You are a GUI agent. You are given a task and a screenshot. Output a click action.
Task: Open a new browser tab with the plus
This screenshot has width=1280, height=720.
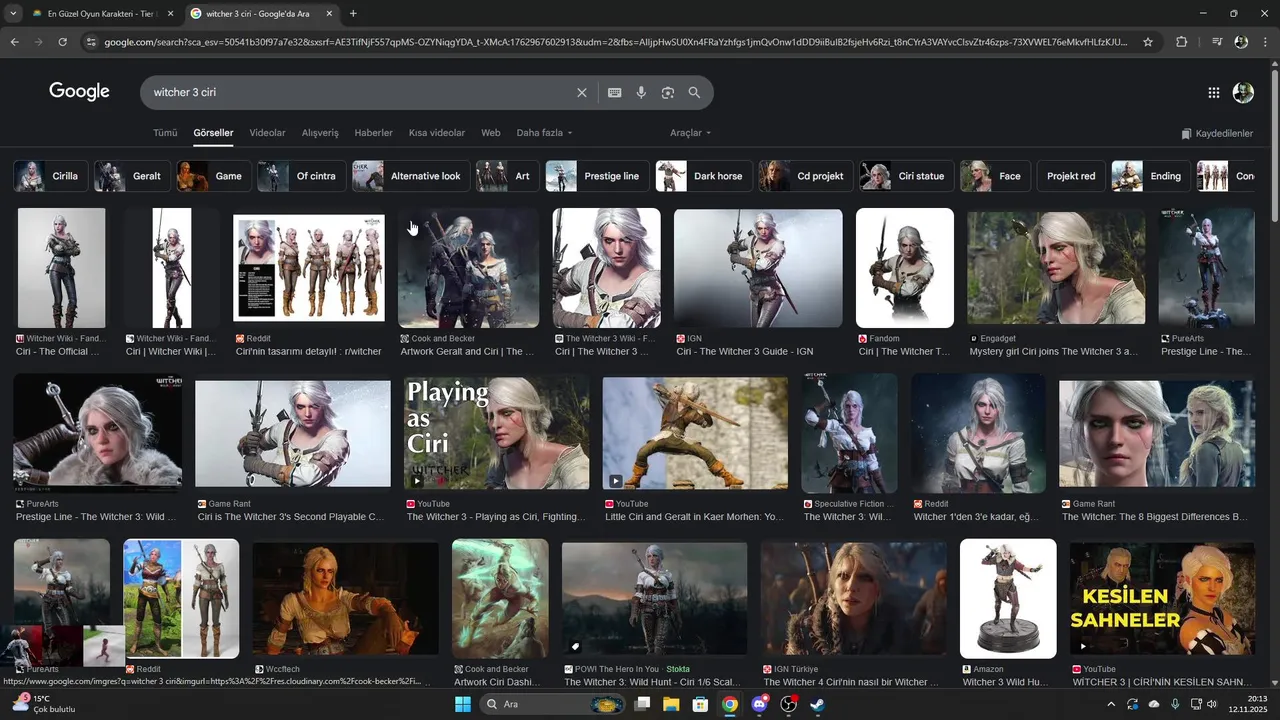point(353,14)
